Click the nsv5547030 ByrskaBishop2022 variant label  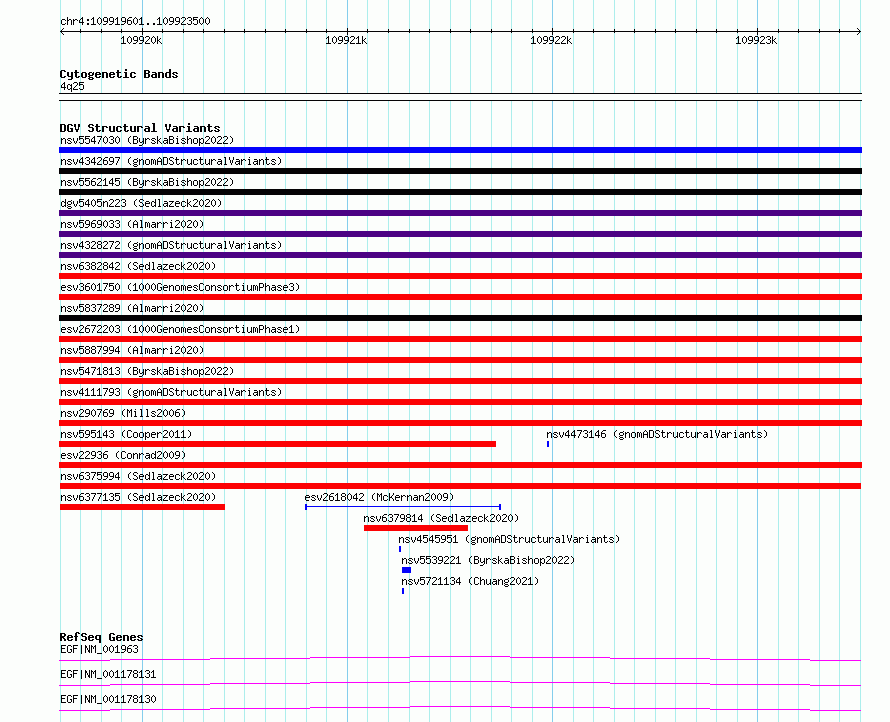pos(147,140)
